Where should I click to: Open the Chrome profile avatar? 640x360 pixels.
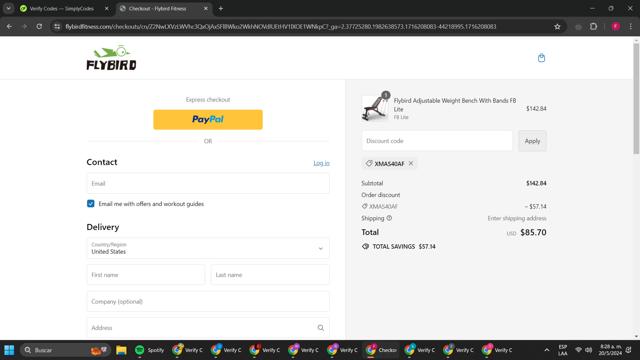coord(616,27)
